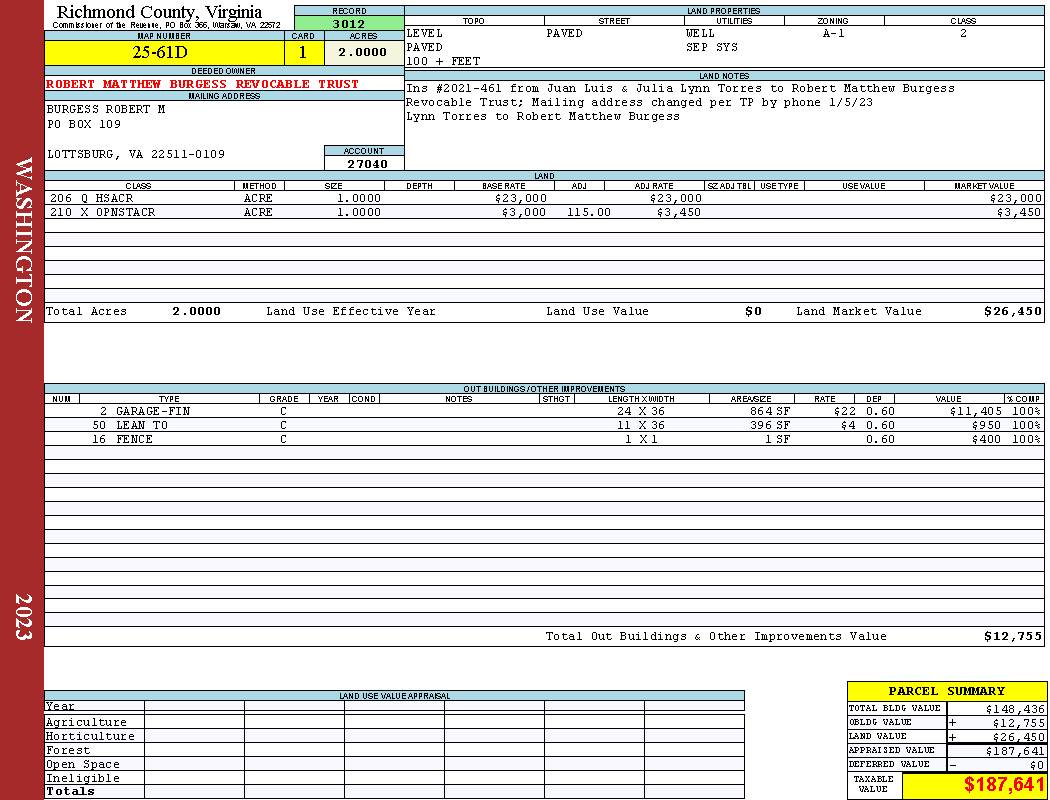Click the OBLDG VALUE amount in summary
This screenshot has height=800, width=1050.
coord(1018,723)
